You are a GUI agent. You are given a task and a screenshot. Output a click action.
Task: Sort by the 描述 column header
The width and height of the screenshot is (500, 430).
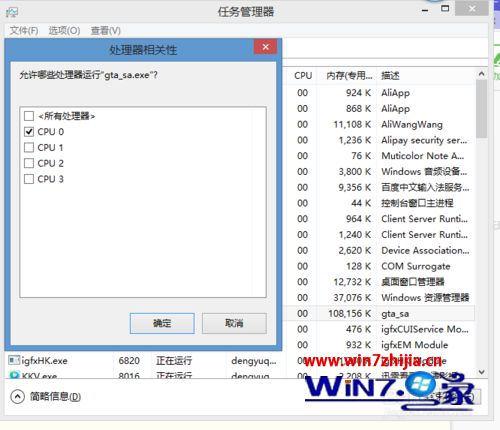pos(390,76)
